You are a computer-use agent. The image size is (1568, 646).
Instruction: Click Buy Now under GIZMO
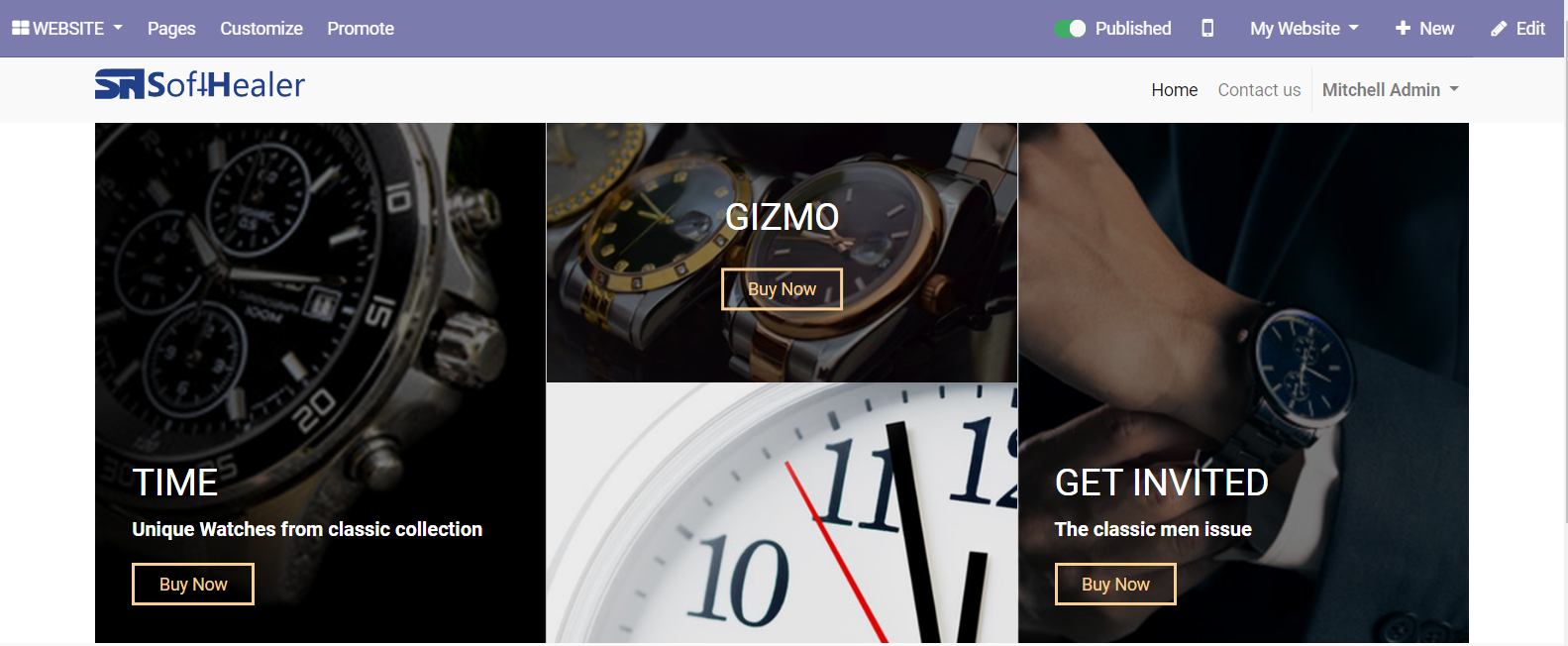point(782,289)
